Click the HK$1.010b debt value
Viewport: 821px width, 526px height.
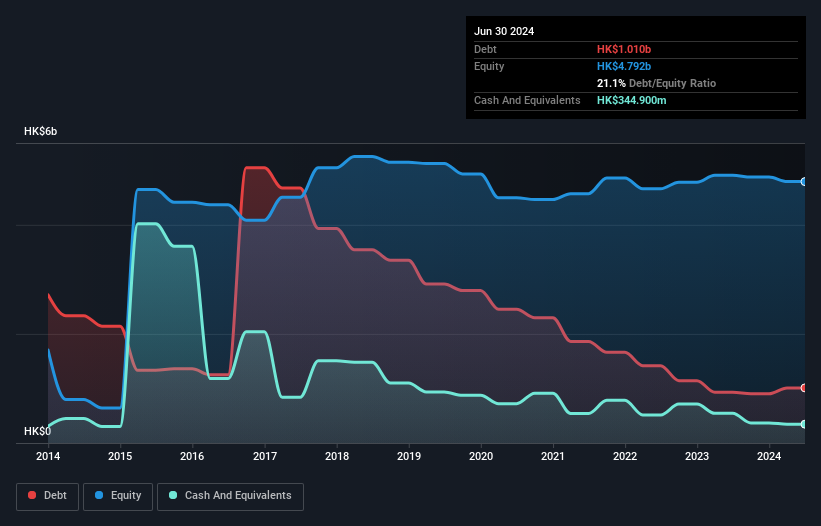coord(624,49)
